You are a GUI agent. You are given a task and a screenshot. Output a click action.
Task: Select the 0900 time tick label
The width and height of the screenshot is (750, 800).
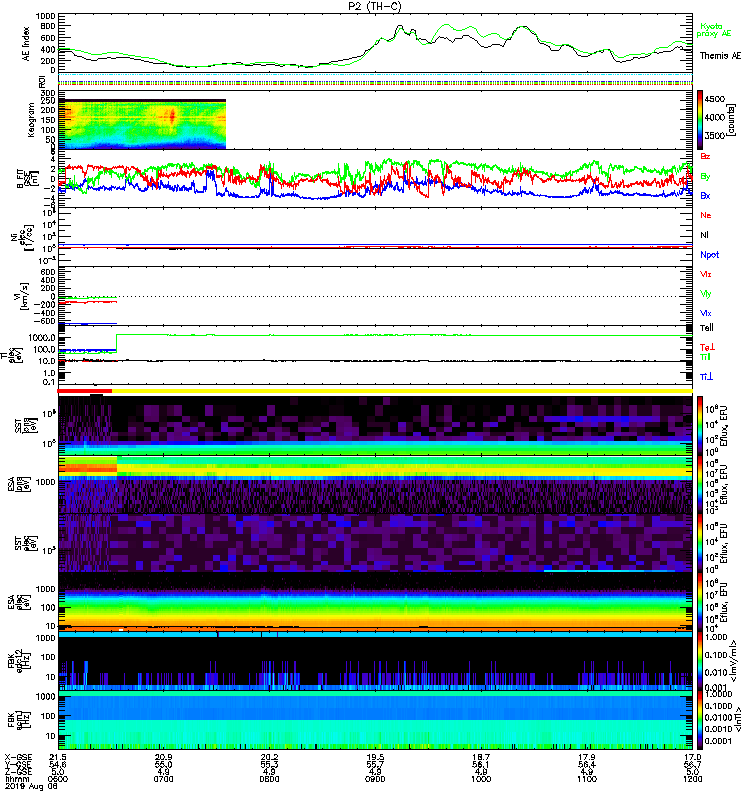click(375, 779)
